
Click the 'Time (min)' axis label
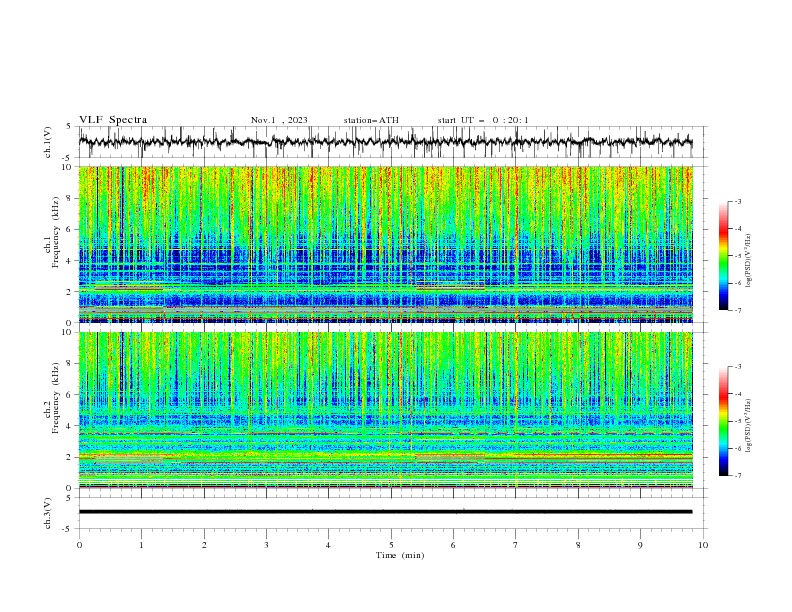tap(400, 555)
